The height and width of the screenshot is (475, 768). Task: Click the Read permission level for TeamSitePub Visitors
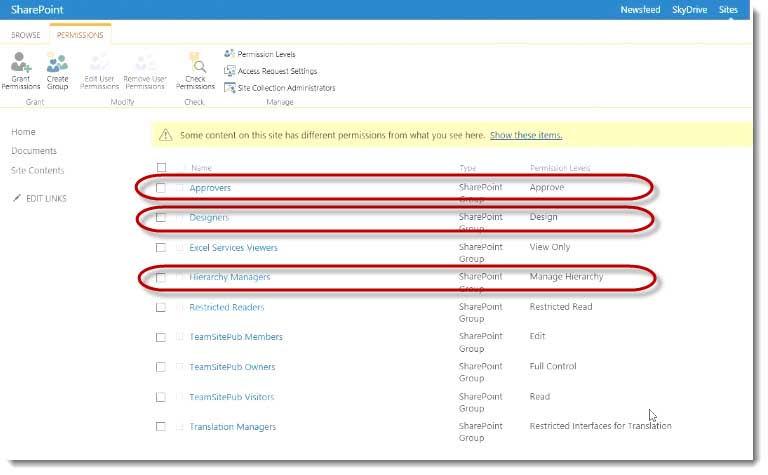pyautogui.click(x=540, y=397)
